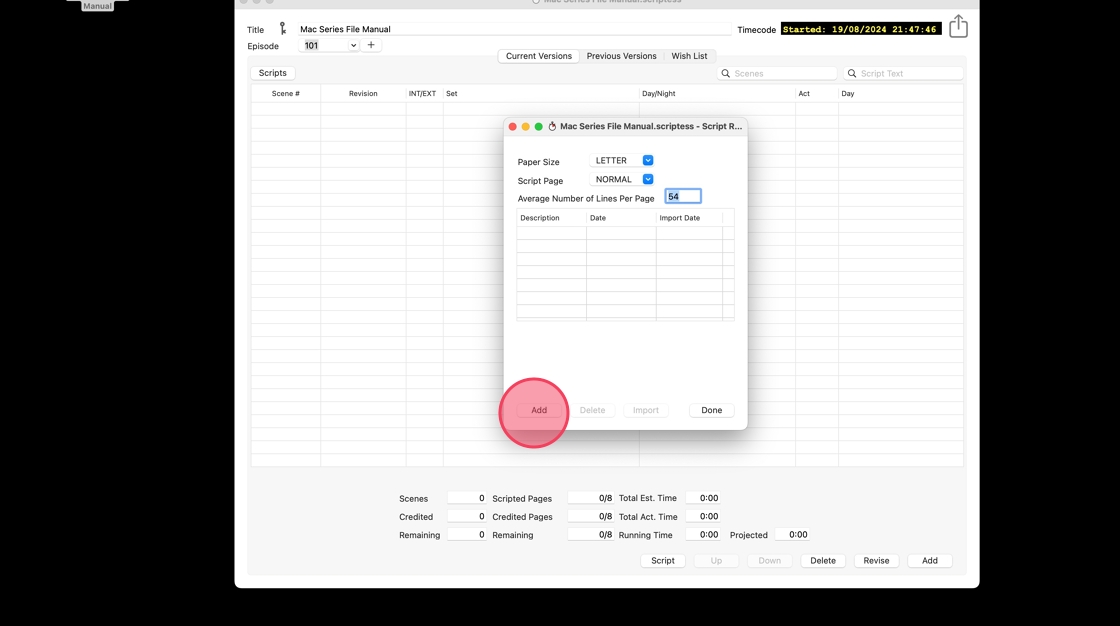Open the Wish List tab

[689, 56]
